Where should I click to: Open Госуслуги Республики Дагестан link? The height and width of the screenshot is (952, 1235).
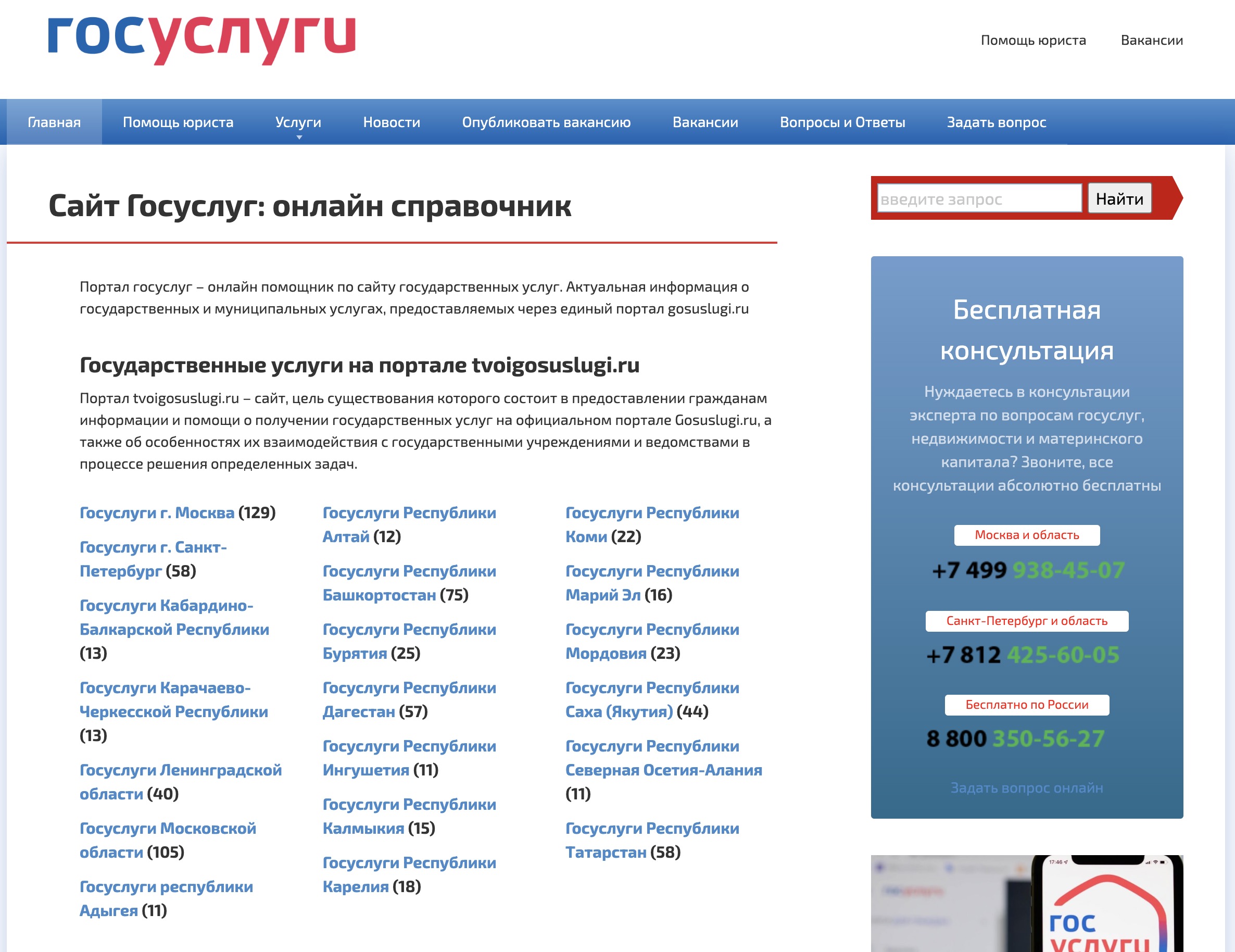409,700
